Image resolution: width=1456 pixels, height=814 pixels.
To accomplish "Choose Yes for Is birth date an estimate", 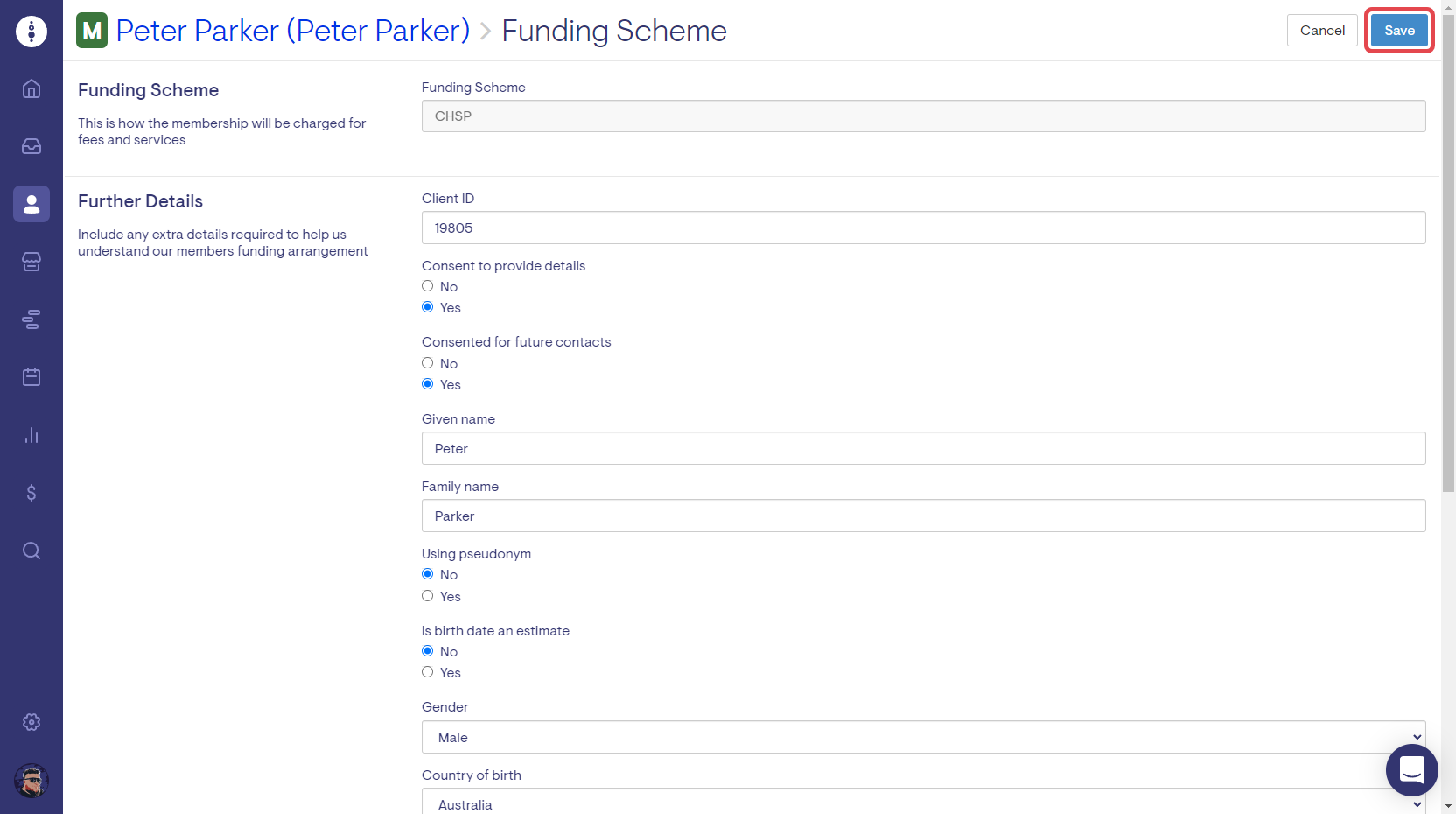I will 428,672.
